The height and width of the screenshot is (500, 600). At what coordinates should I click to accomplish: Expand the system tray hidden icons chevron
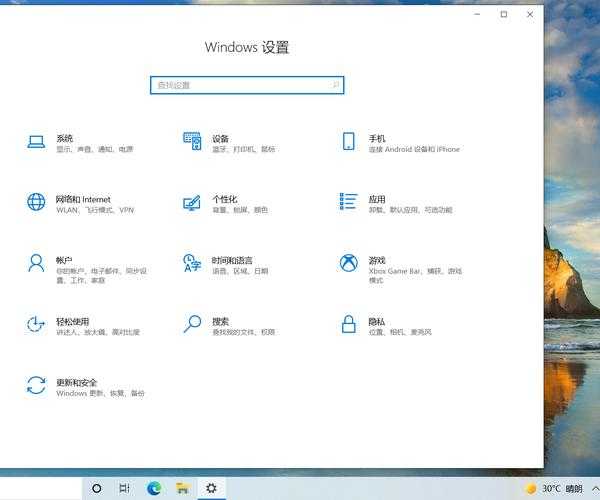click(595, 489)
